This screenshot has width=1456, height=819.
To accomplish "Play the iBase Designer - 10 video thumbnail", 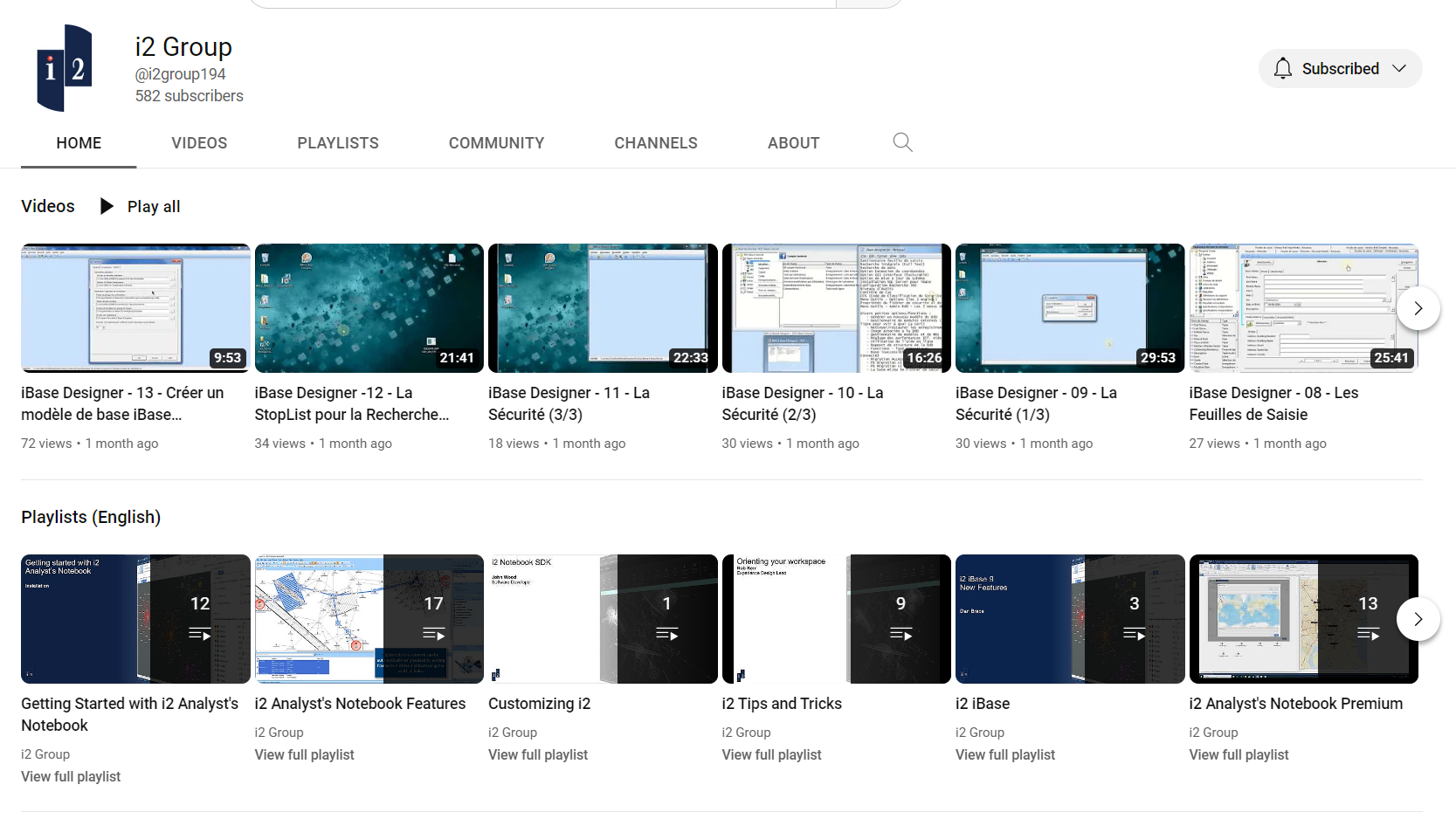I will point(836,308).
